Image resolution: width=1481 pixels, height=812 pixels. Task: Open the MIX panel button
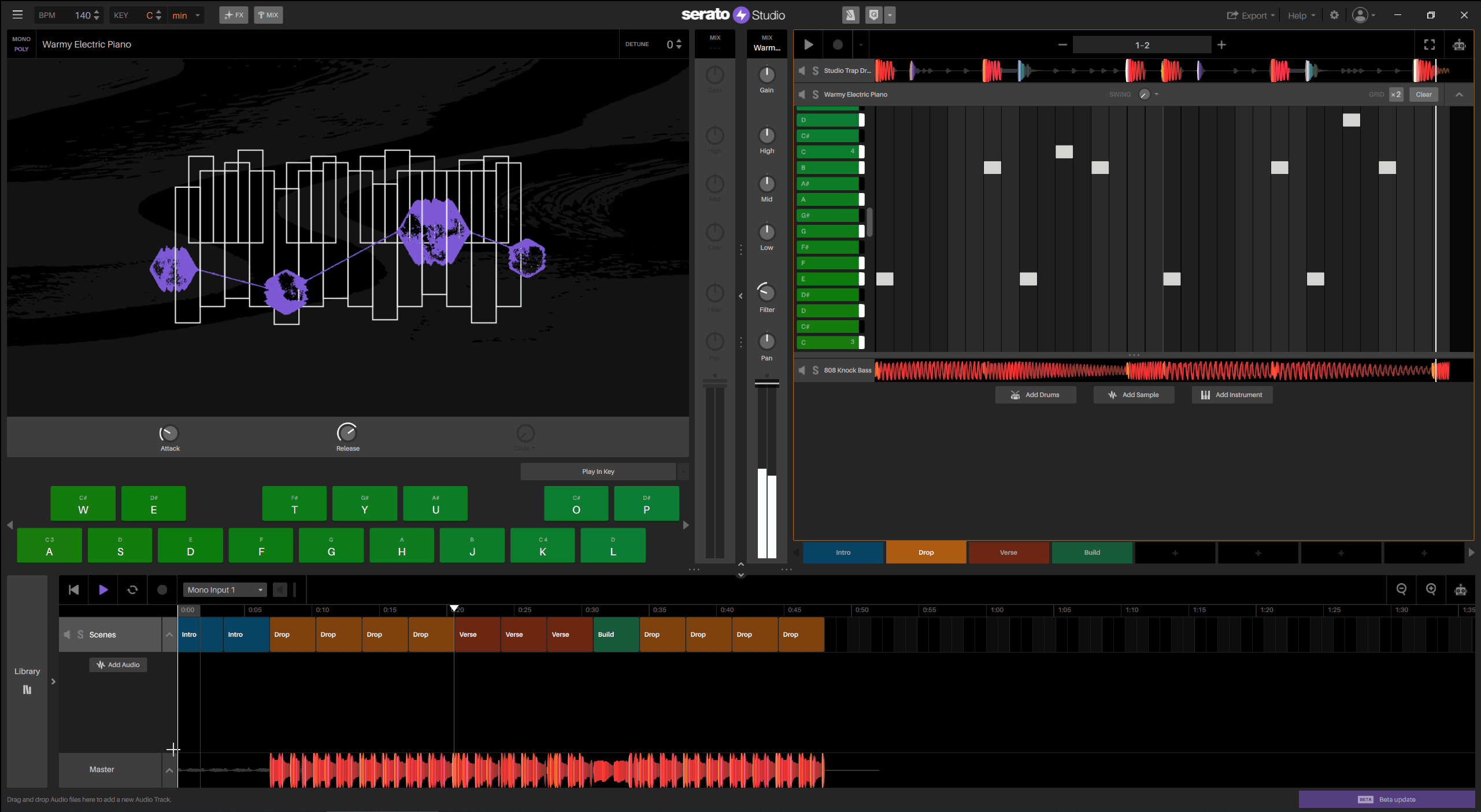(x=268, y=15)
